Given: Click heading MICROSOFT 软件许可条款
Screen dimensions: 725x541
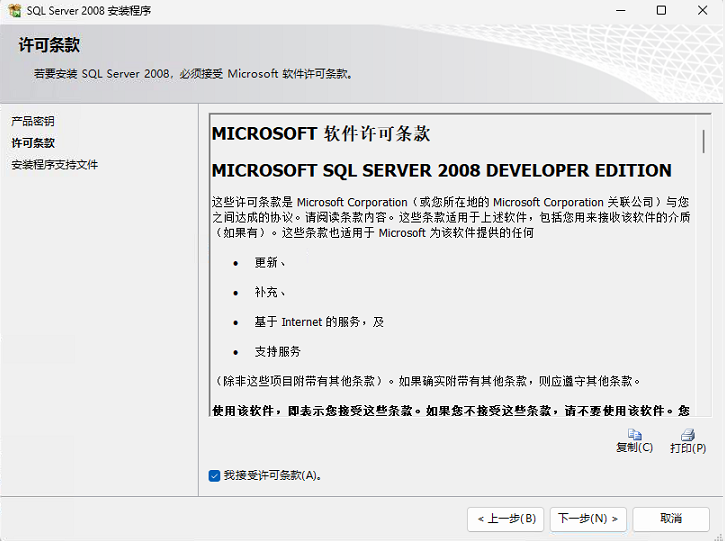Looking at the screenshot, I should (x=321, y=134).
